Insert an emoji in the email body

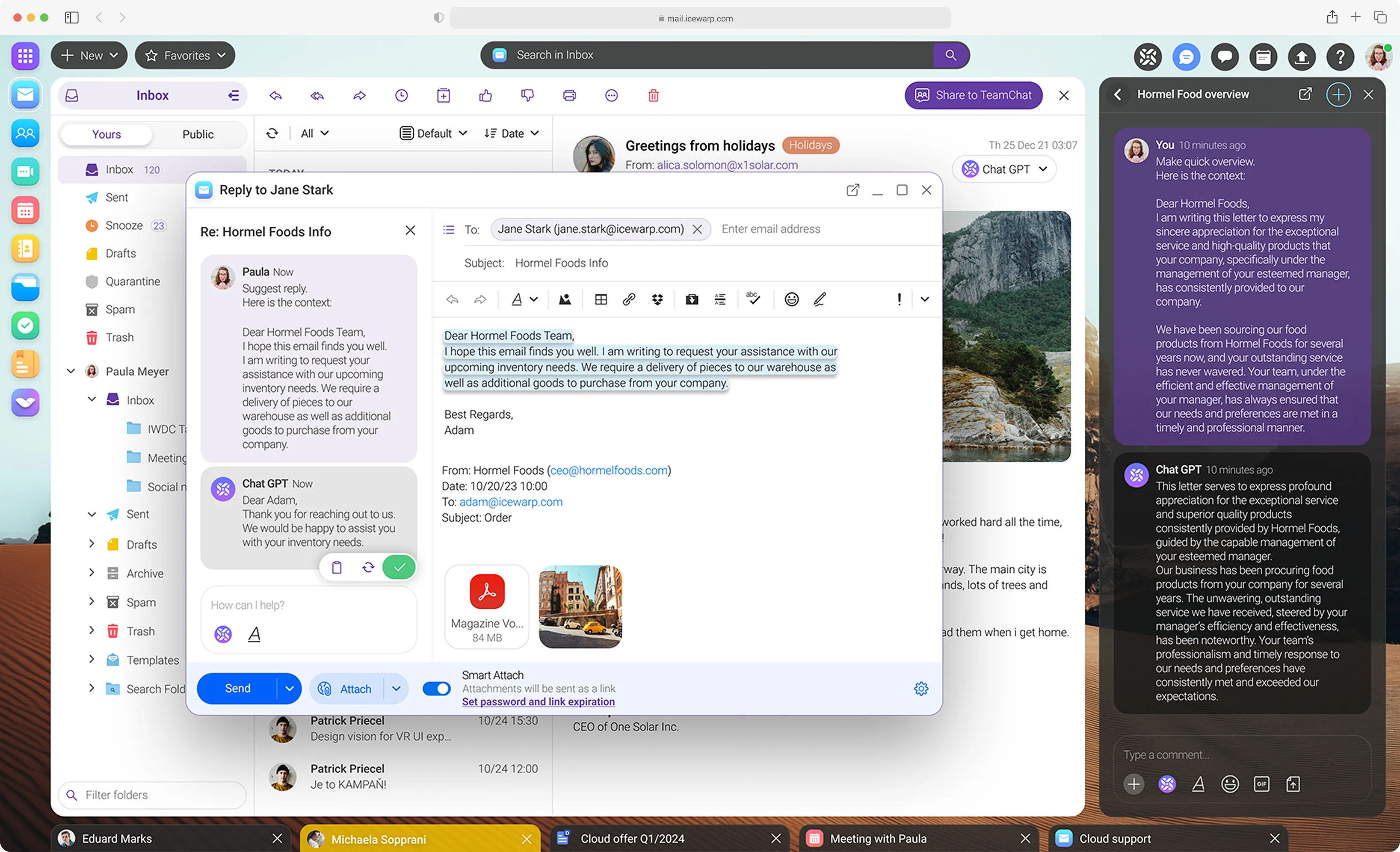coord(791,299)
